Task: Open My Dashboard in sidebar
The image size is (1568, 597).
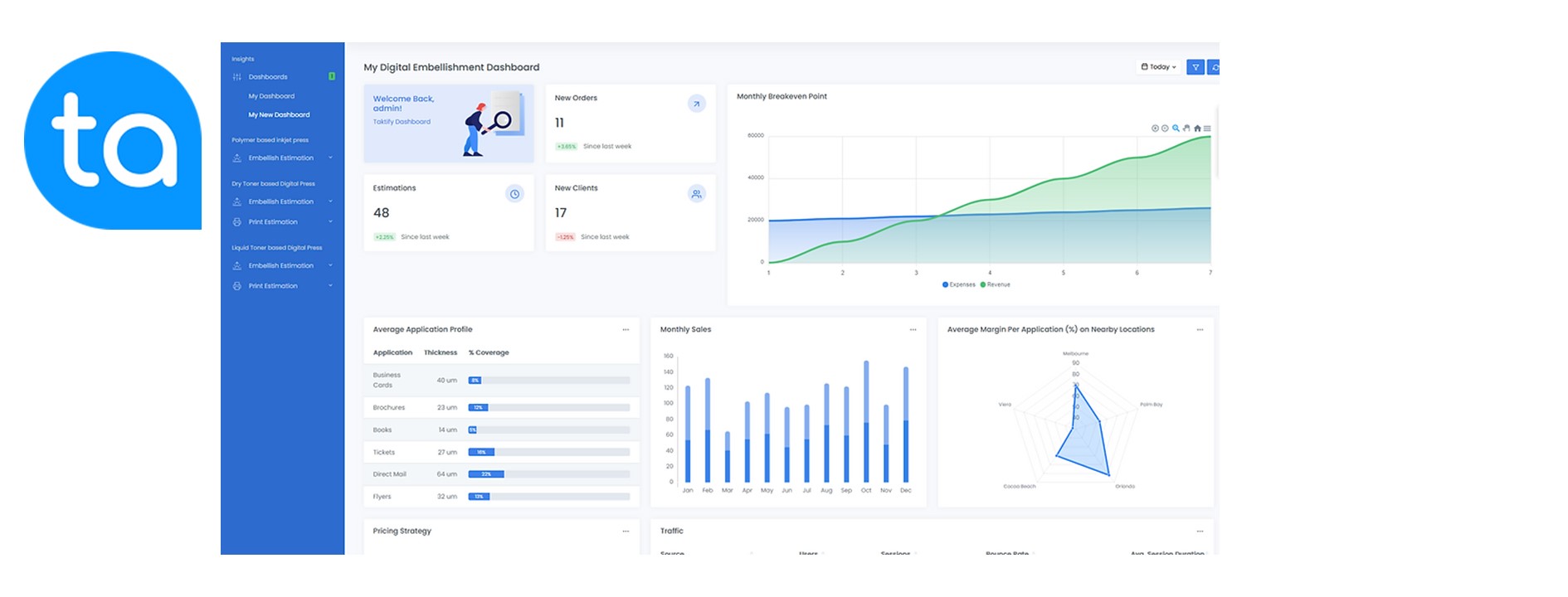Action: [271, 96]
